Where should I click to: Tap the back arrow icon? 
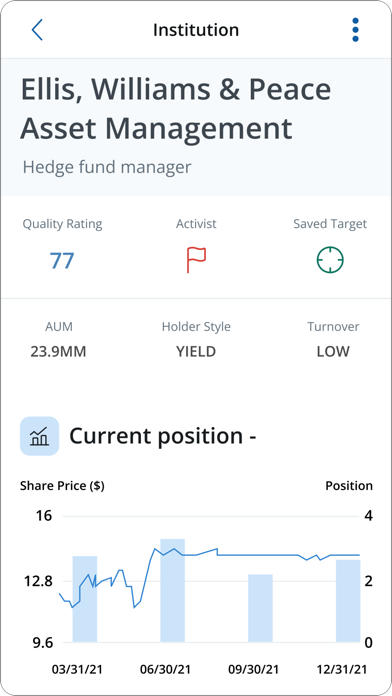click(x=37, y=30)
